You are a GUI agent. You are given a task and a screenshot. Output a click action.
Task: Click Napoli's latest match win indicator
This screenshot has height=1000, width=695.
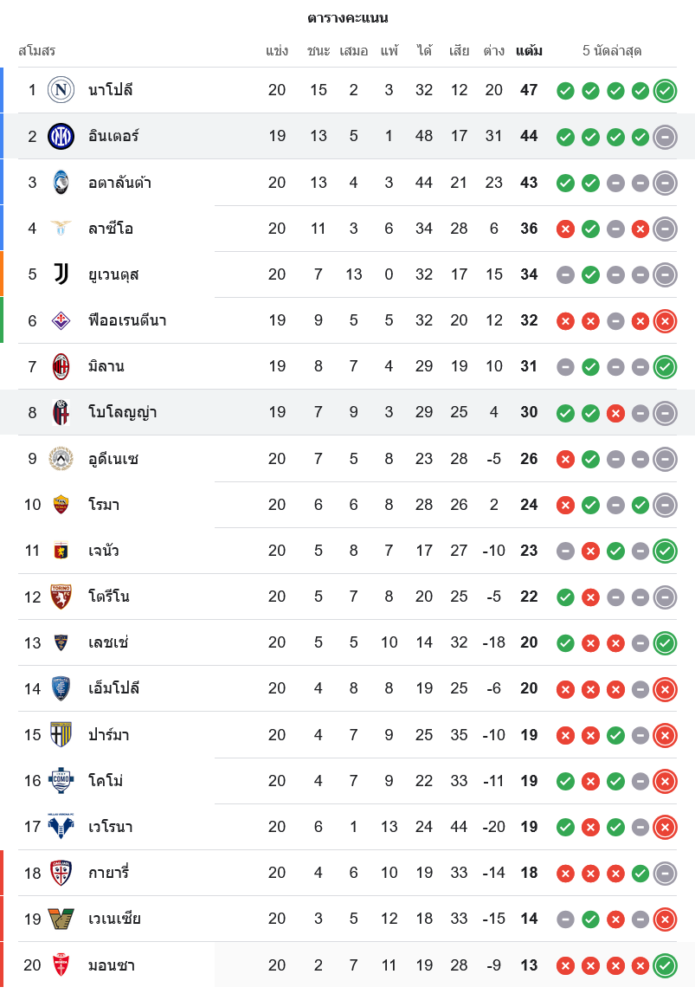point(665,91)
